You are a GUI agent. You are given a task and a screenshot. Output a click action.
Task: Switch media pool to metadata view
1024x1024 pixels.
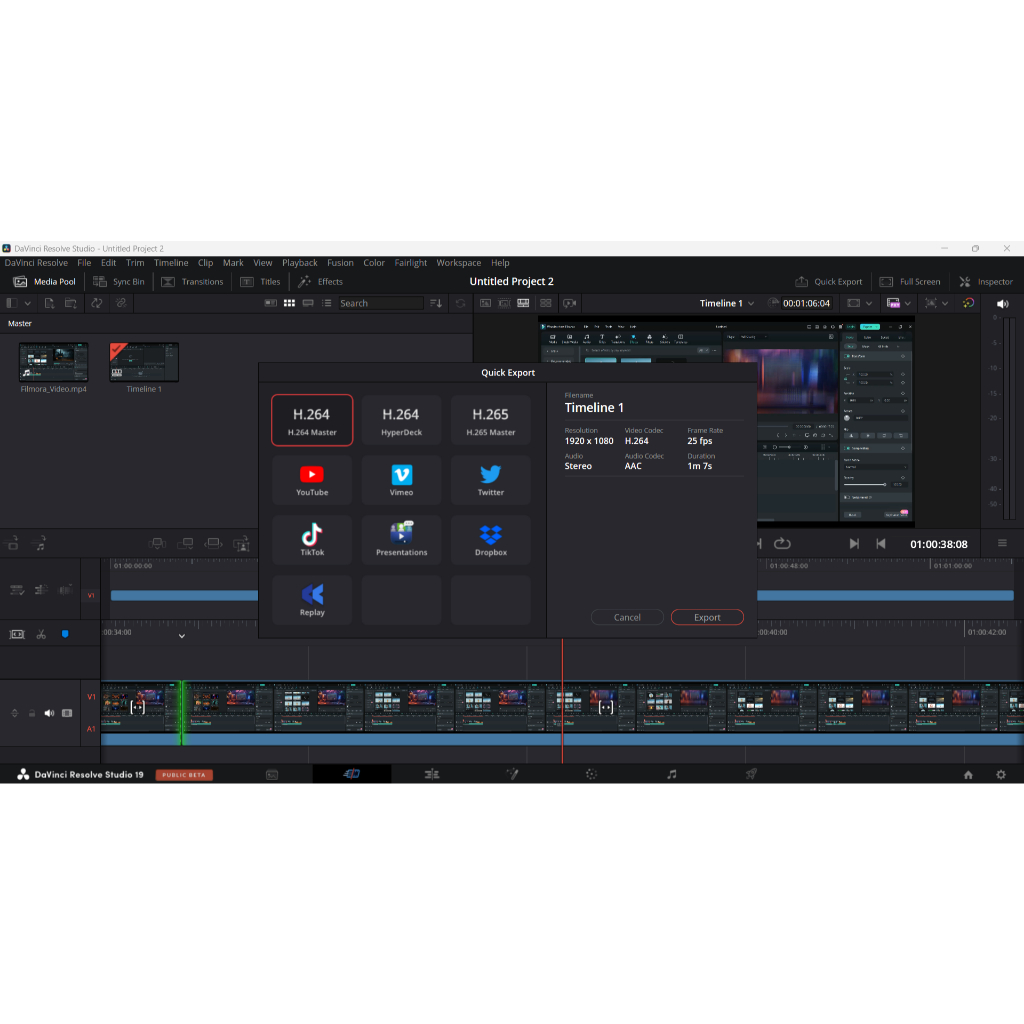point(270,303)
